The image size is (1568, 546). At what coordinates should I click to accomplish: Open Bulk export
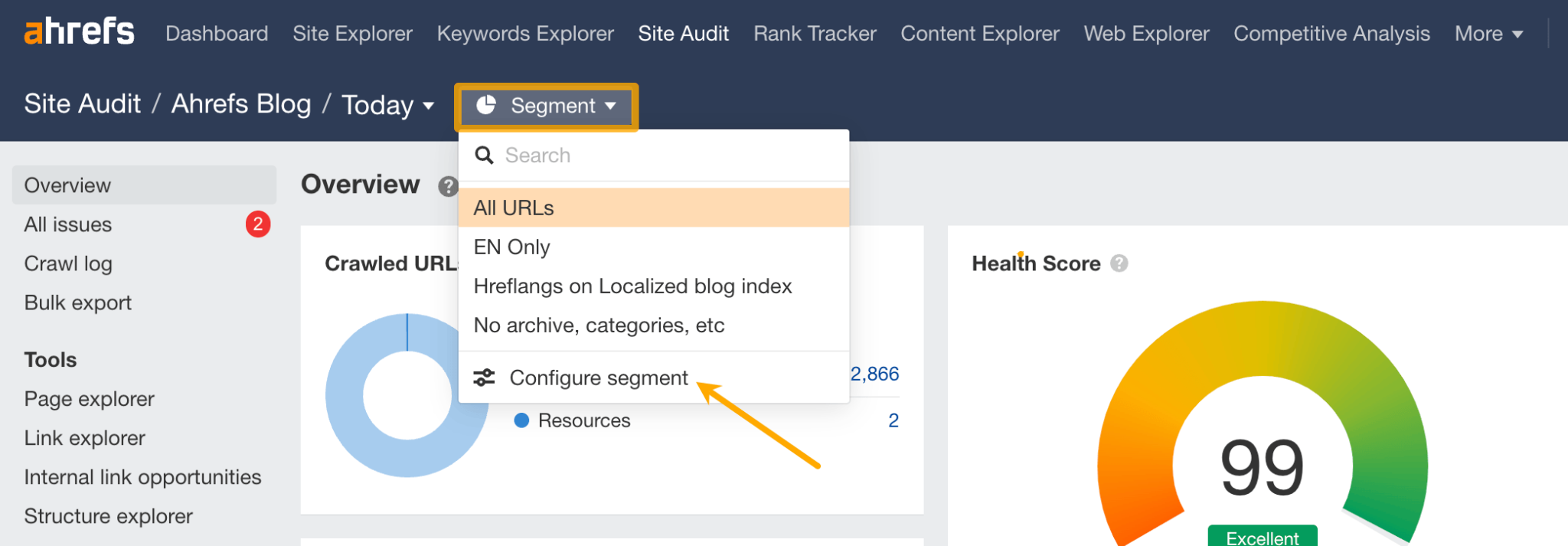tap(78, 302)
